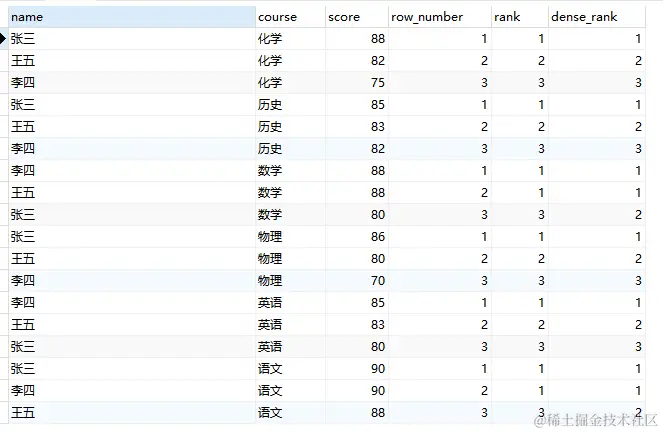Click score 85 for 张三 历史
The height and width of the screenshot is (433, 663).
[356, 105]
